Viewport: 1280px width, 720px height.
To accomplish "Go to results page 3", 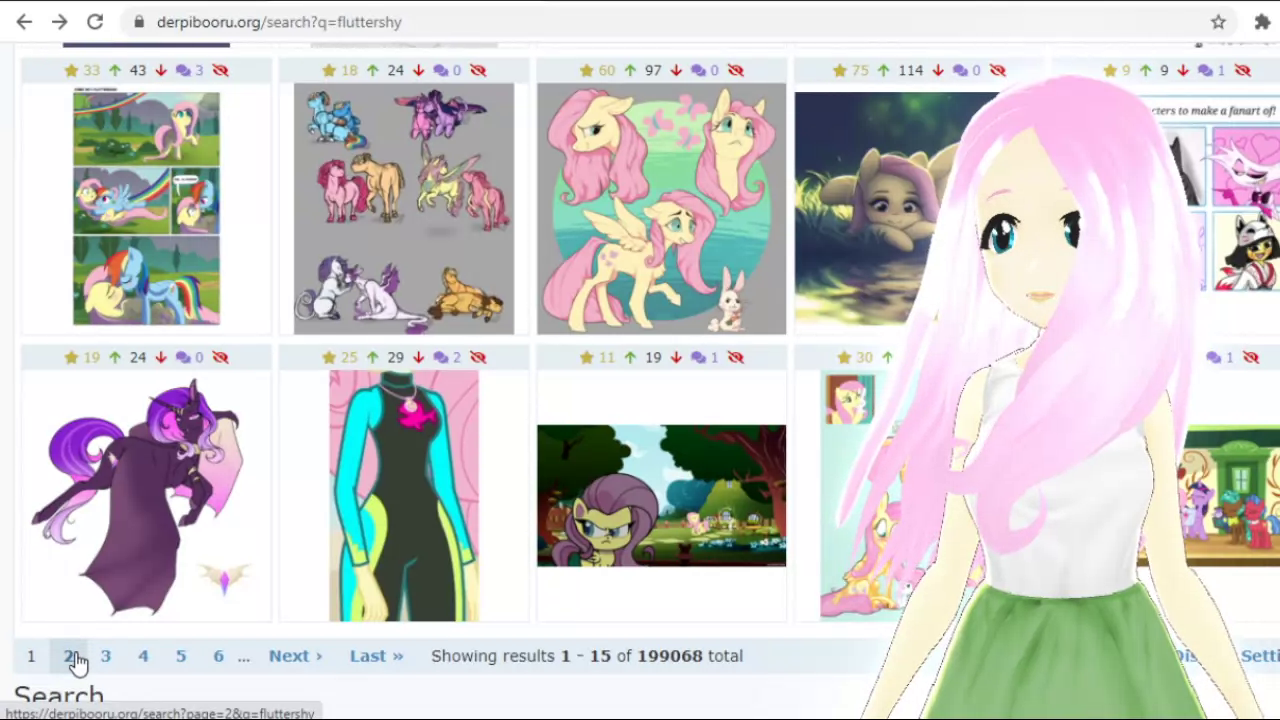I will pos(105,656).
